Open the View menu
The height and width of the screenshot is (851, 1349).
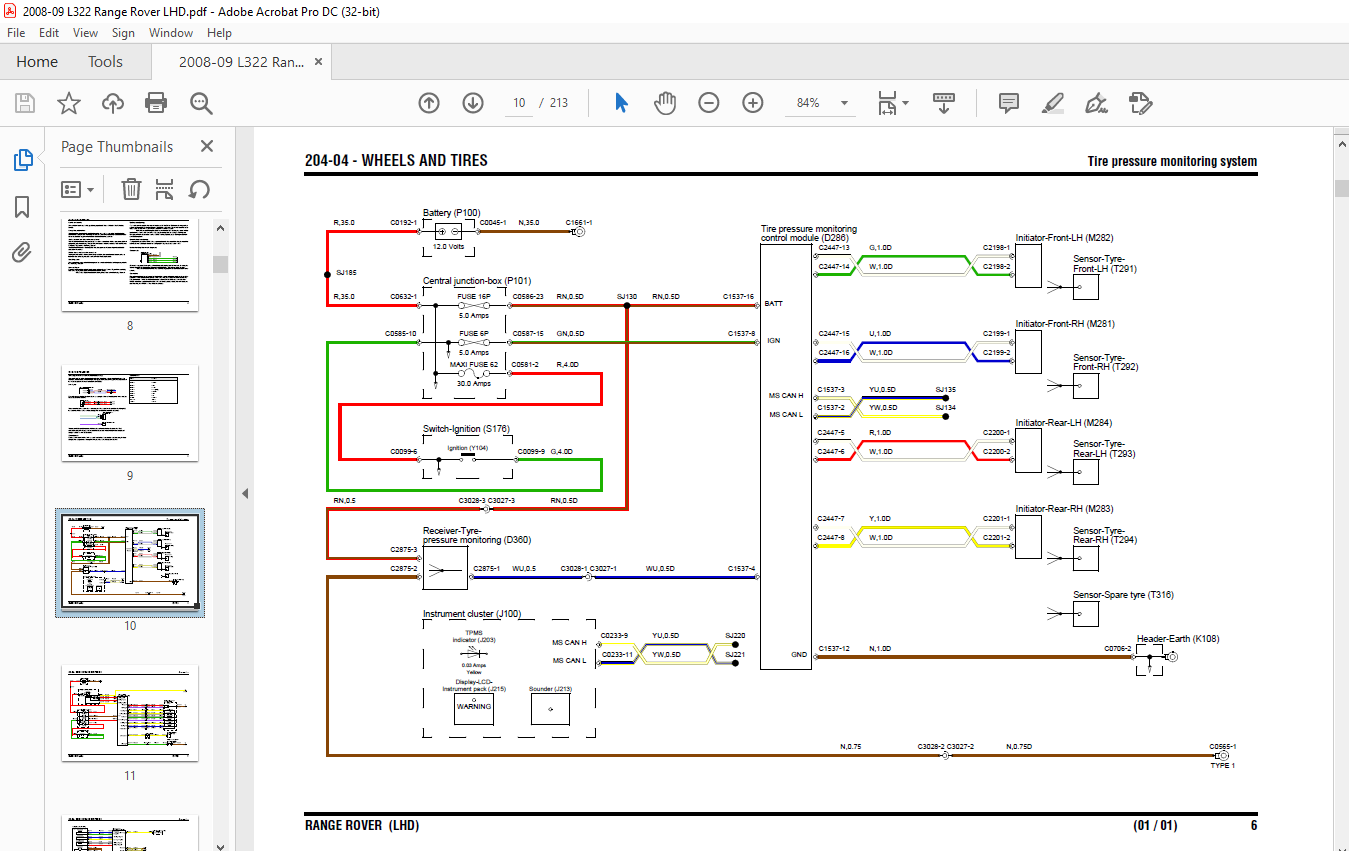[86, 33]
